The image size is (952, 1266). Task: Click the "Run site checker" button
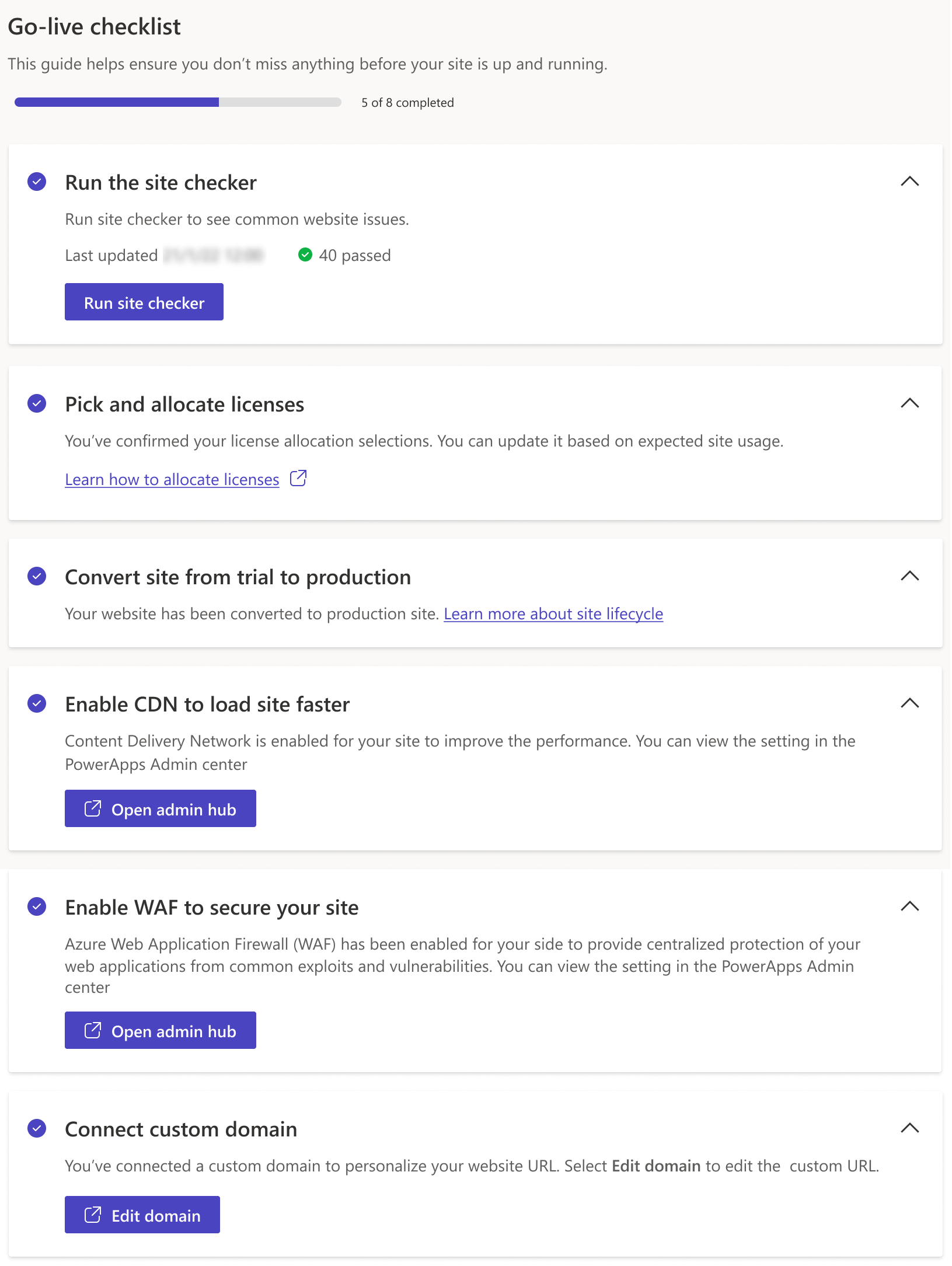[144, 302]
